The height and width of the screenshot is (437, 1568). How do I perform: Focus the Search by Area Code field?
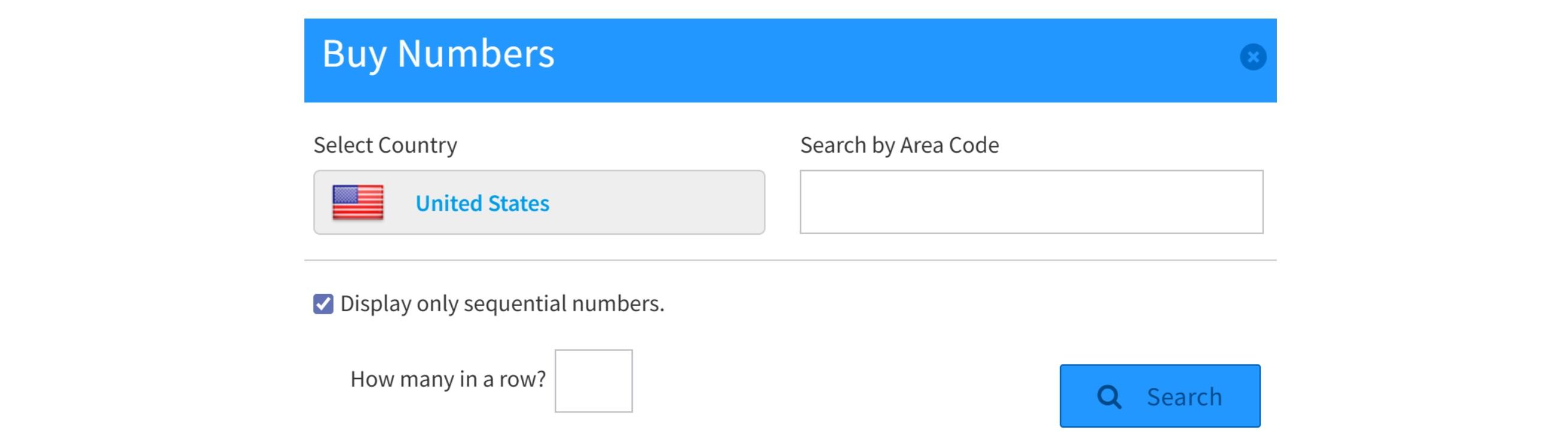pos(1031,202)
